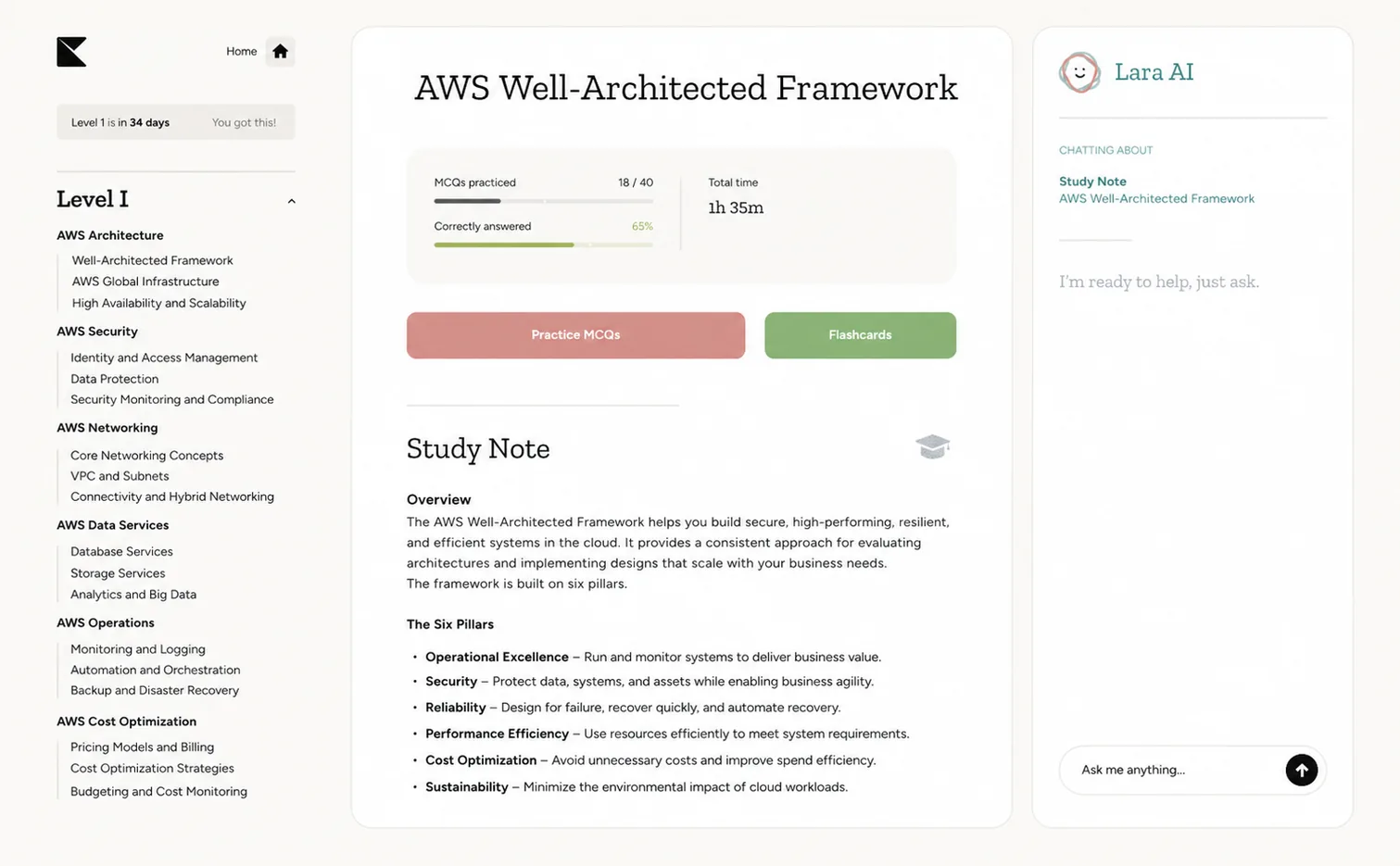Select Analytics and Big Data topic
The image size is (1400, 866).
(x=133, y=595)
